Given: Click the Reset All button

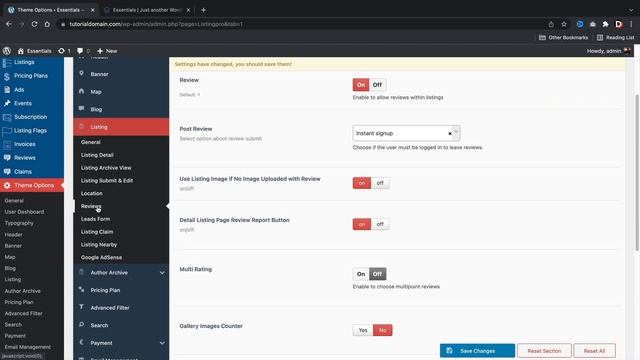Looking at the screenshot, I should click(x=594, y=351).
